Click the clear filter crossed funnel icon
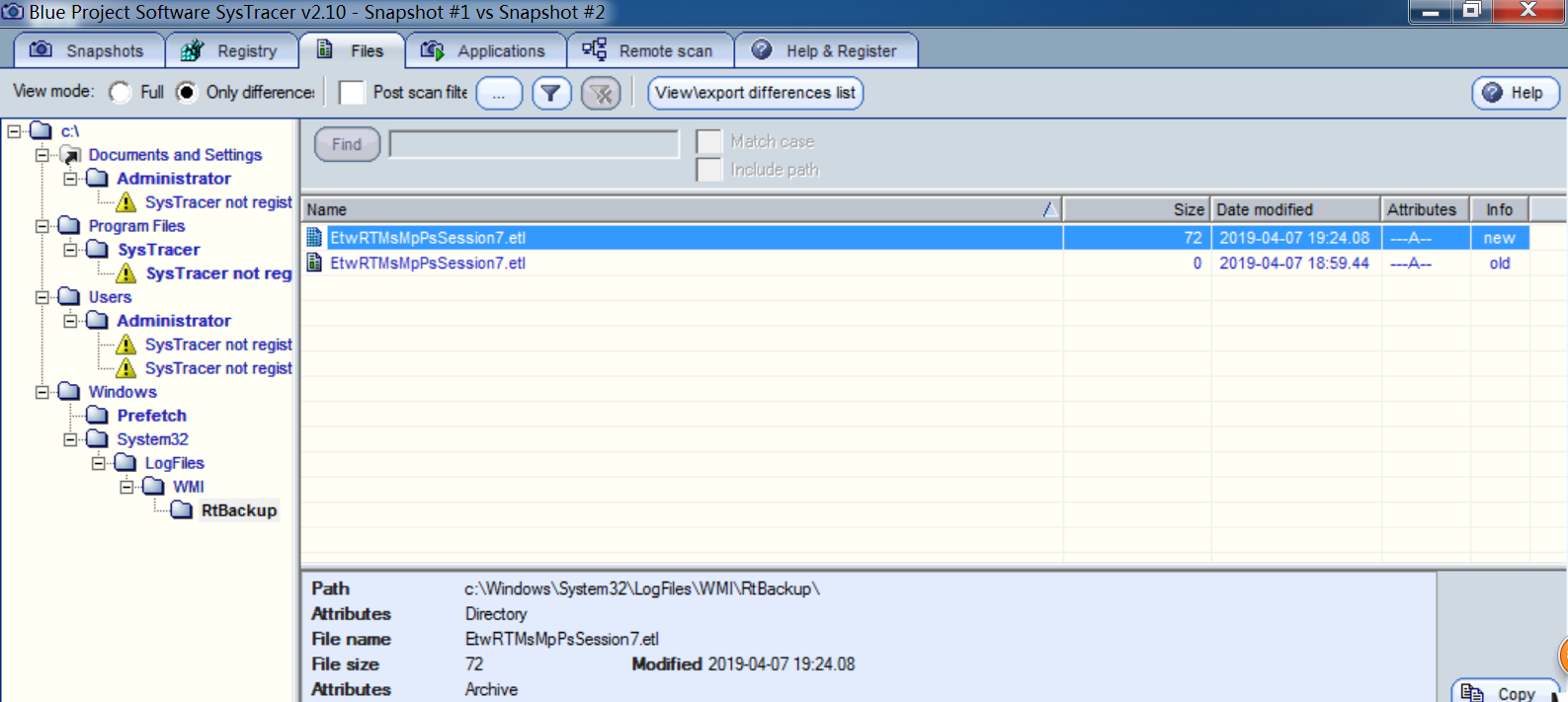 click(601, 94)
